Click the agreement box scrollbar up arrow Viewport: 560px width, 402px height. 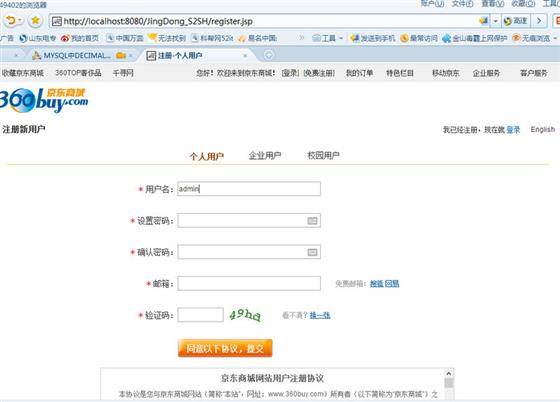tap(449, 373)
